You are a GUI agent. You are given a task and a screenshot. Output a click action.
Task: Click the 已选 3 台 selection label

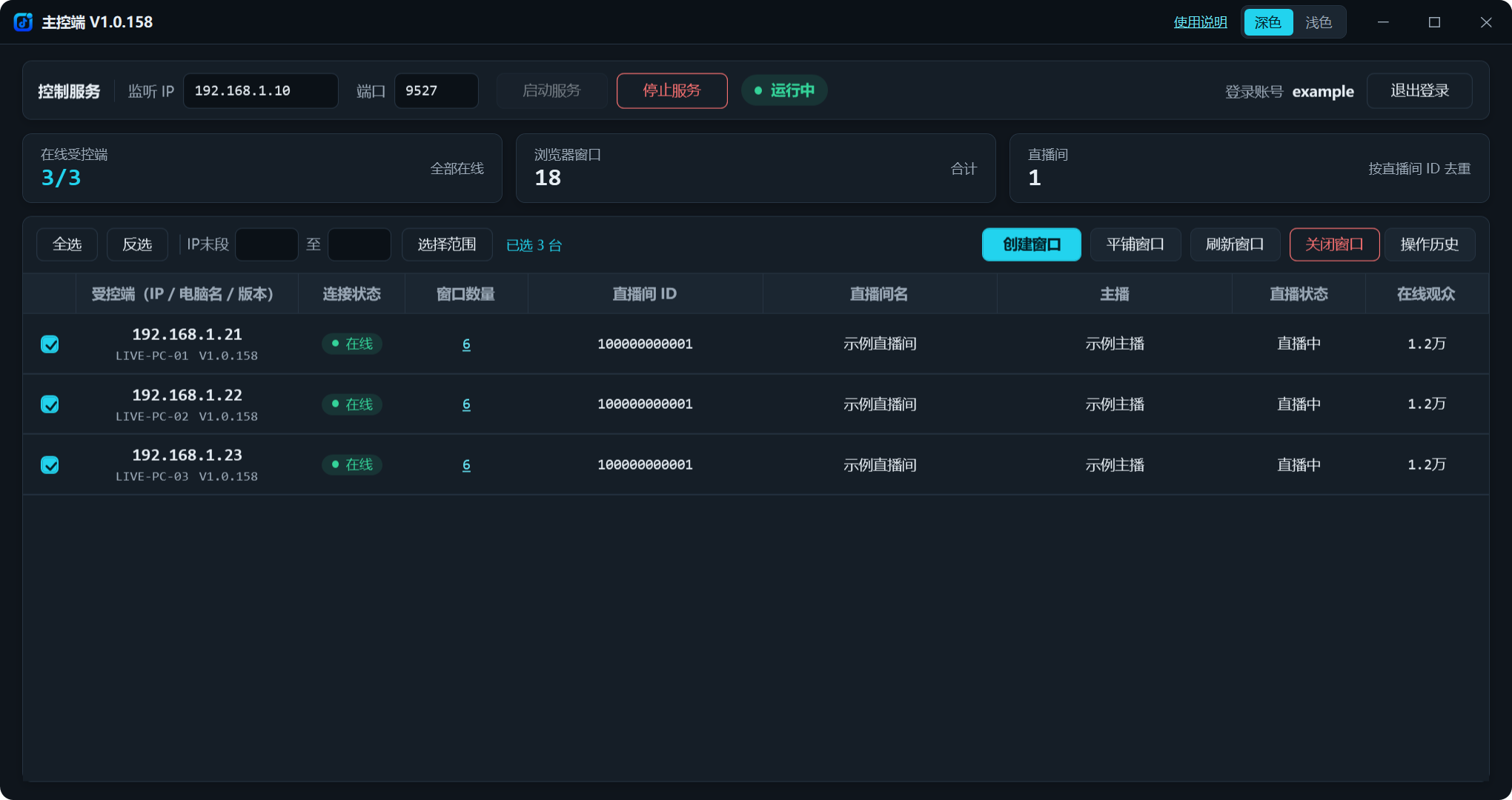point(534,245)
